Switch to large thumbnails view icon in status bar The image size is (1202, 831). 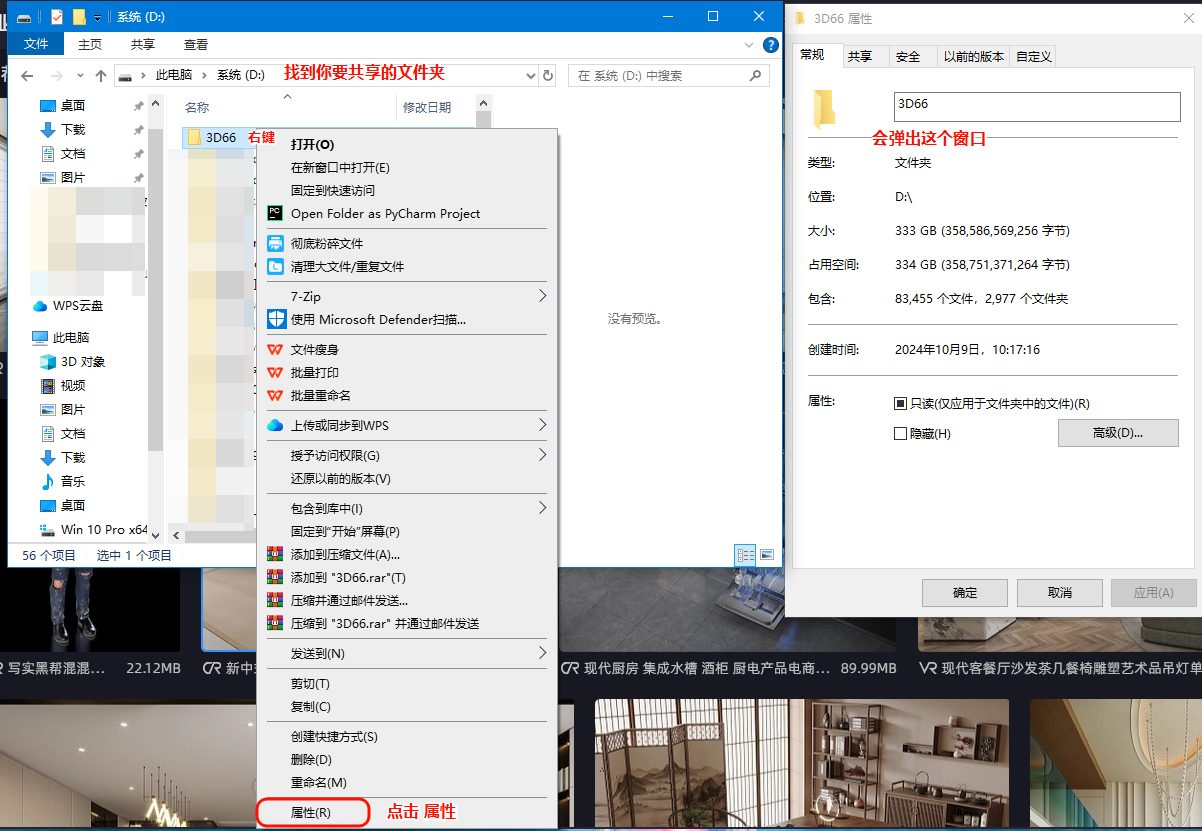[767, 554]
